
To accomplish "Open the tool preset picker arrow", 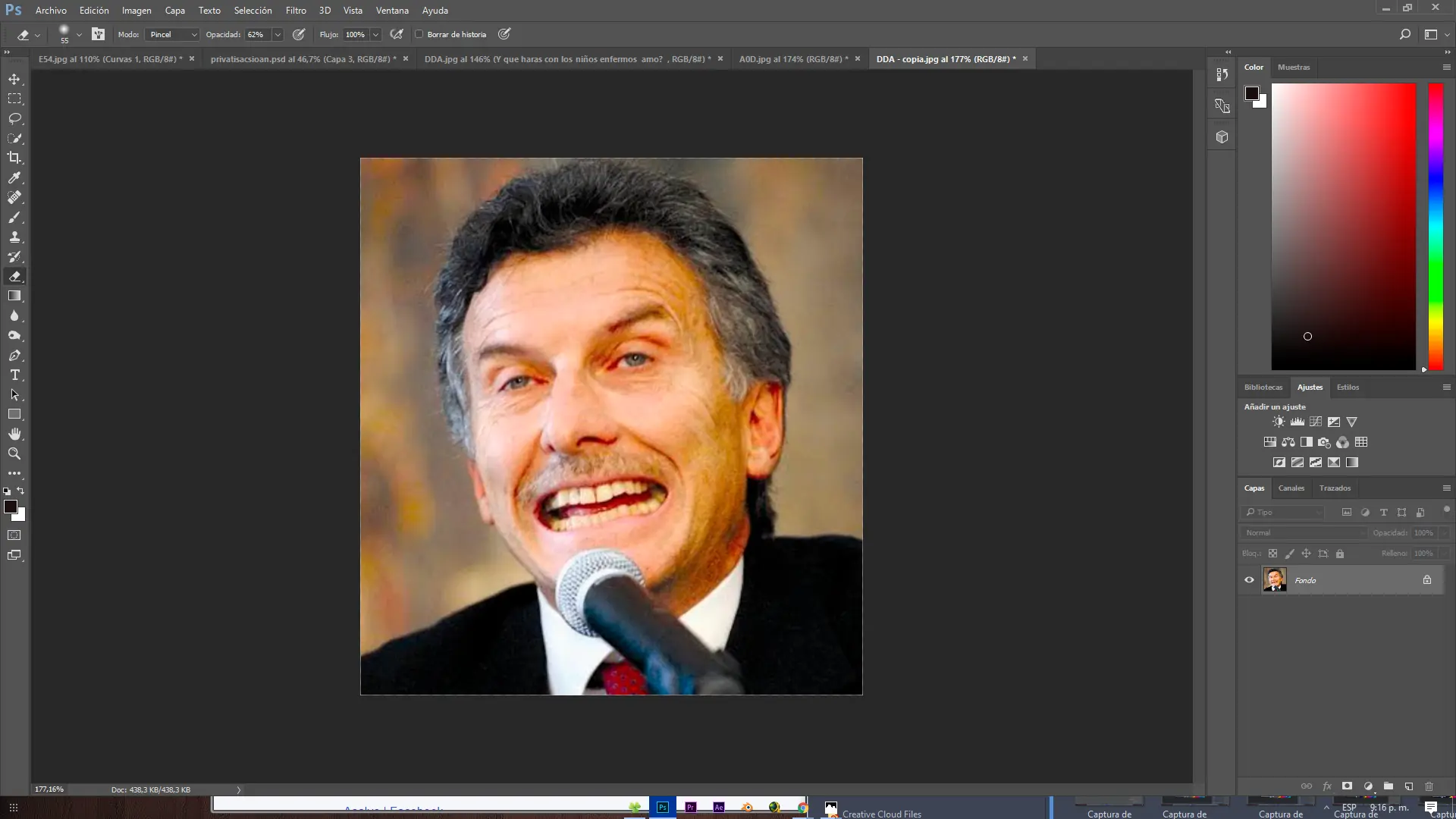I will 37,35.
